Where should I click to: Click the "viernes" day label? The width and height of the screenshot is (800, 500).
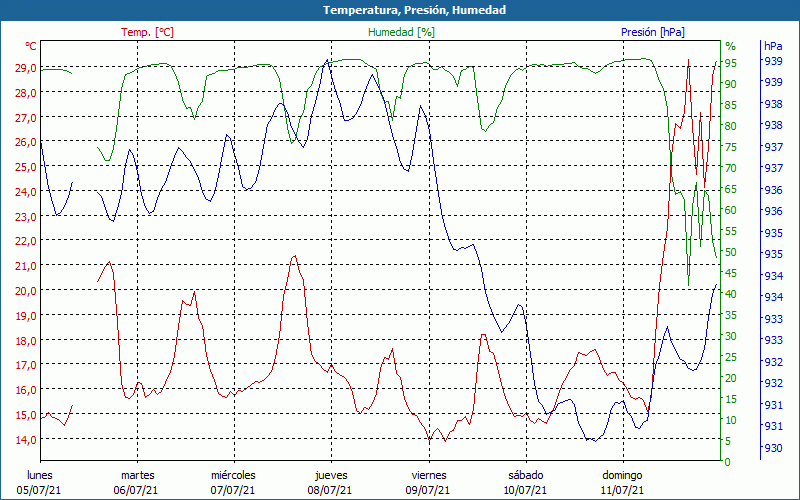point(429,476)
